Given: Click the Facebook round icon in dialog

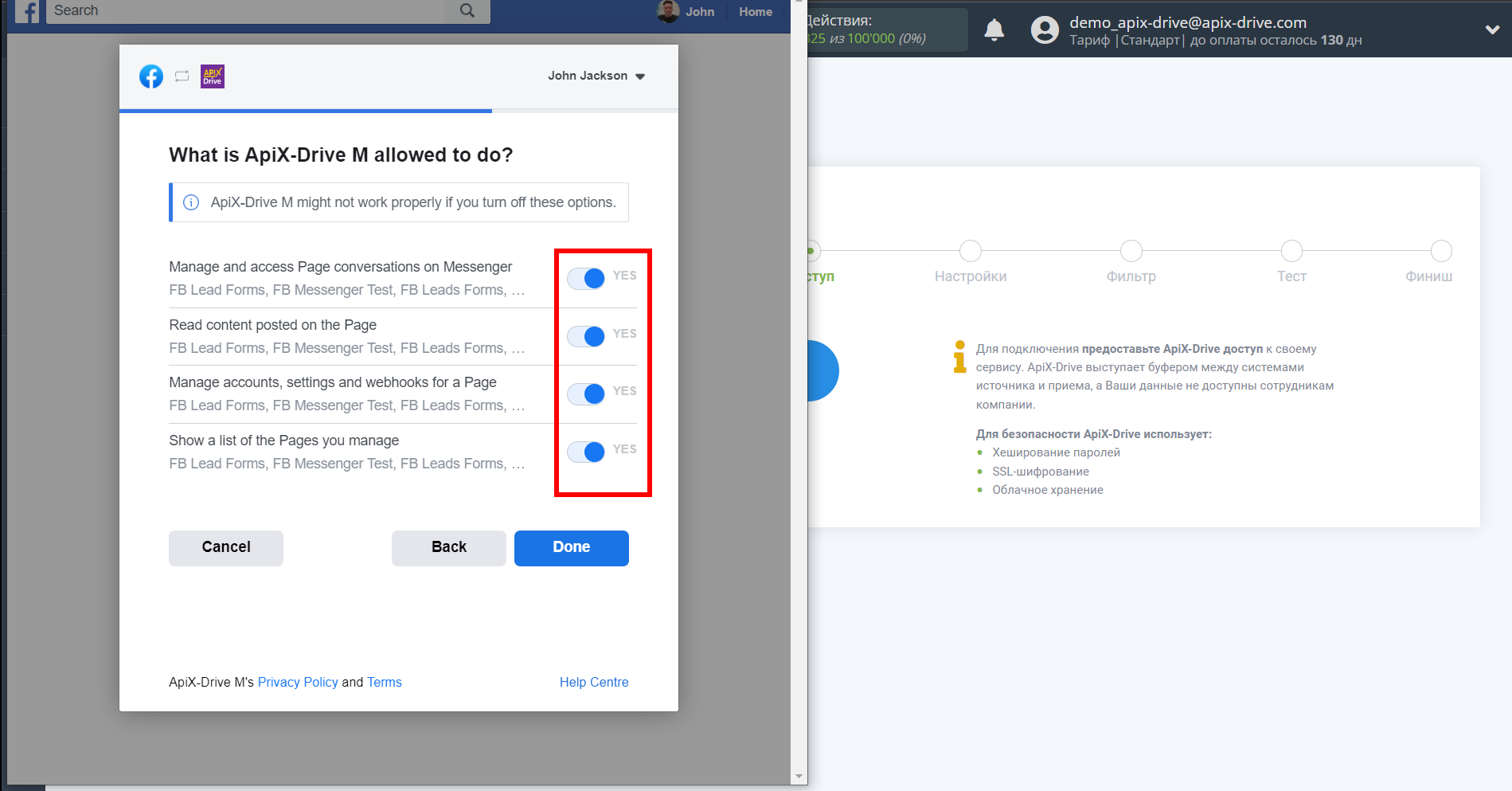Looking at the screenshot, I should pos(151,76).
